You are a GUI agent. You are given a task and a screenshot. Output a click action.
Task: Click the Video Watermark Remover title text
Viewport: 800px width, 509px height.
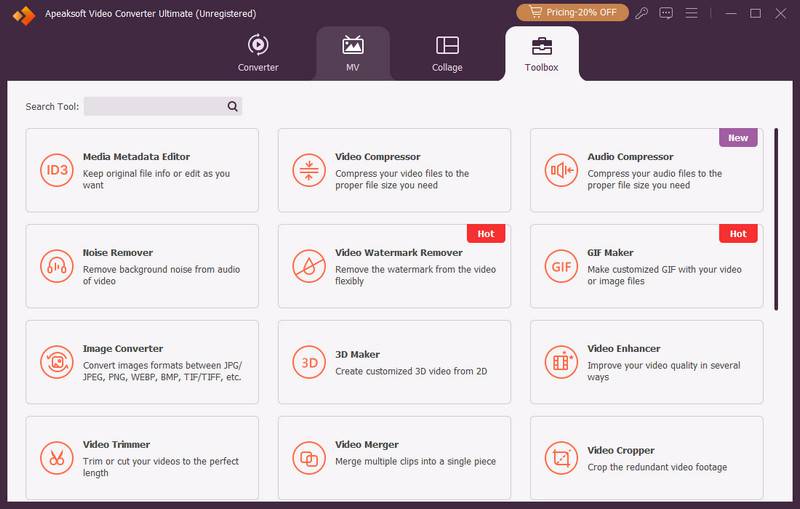(399, 252)
